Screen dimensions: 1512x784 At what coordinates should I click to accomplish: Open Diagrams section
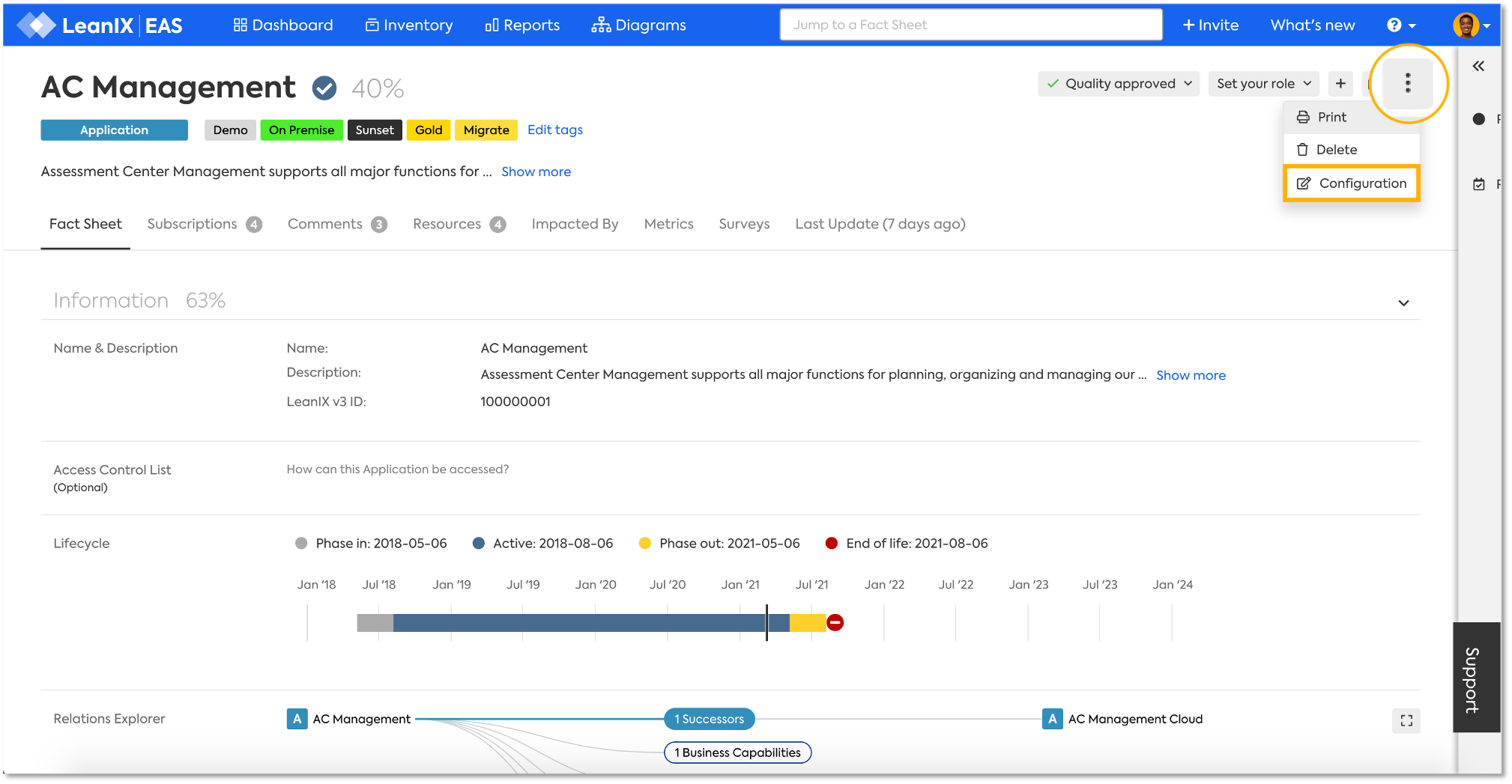(638, 25)
